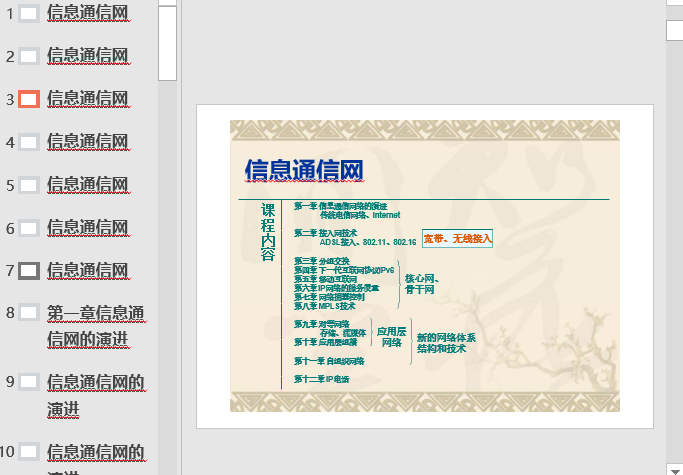Place cursor in slide 1 outline title

point(88,14)
